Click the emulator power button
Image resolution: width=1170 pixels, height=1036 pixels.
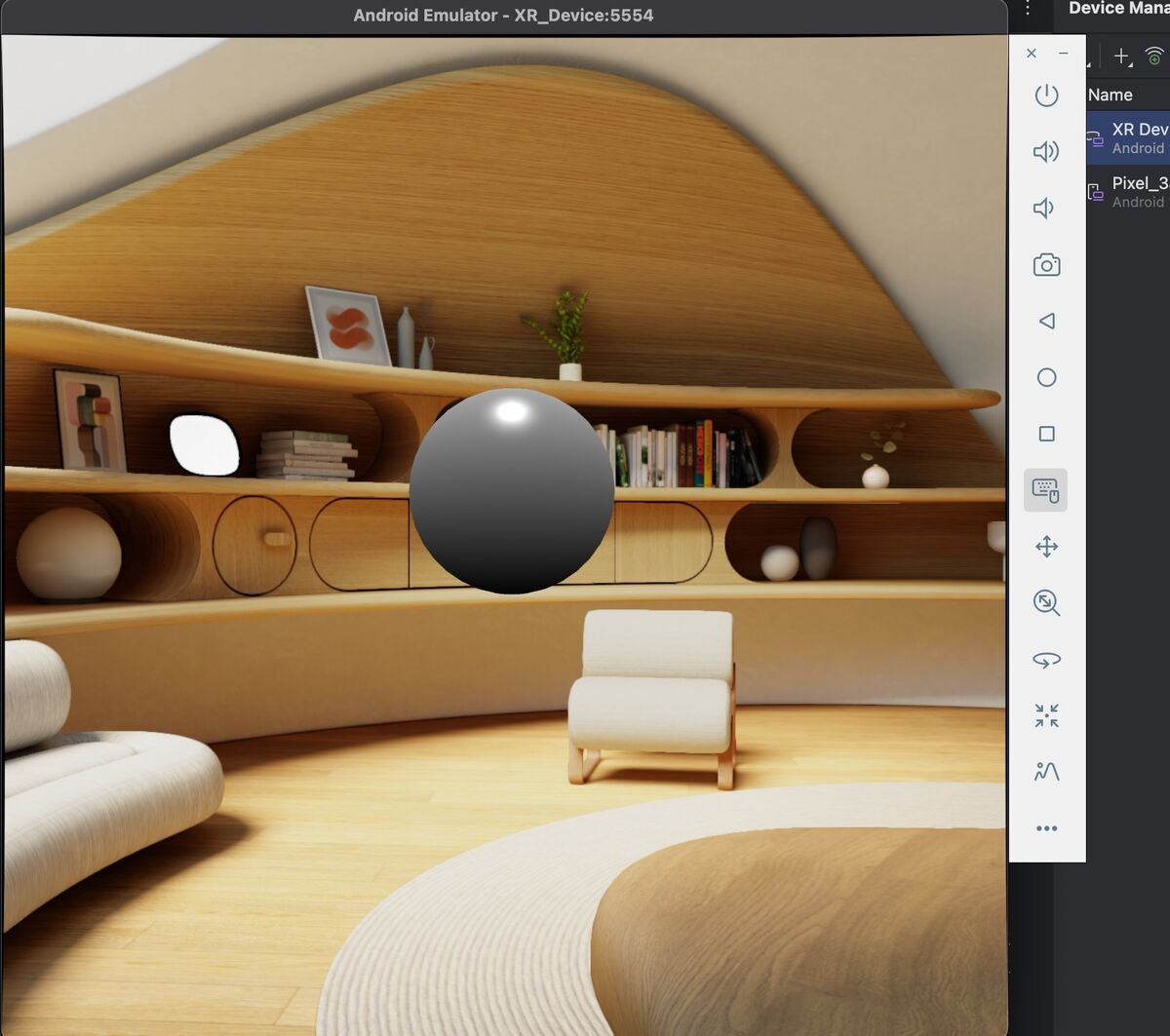pos(1046,96)
